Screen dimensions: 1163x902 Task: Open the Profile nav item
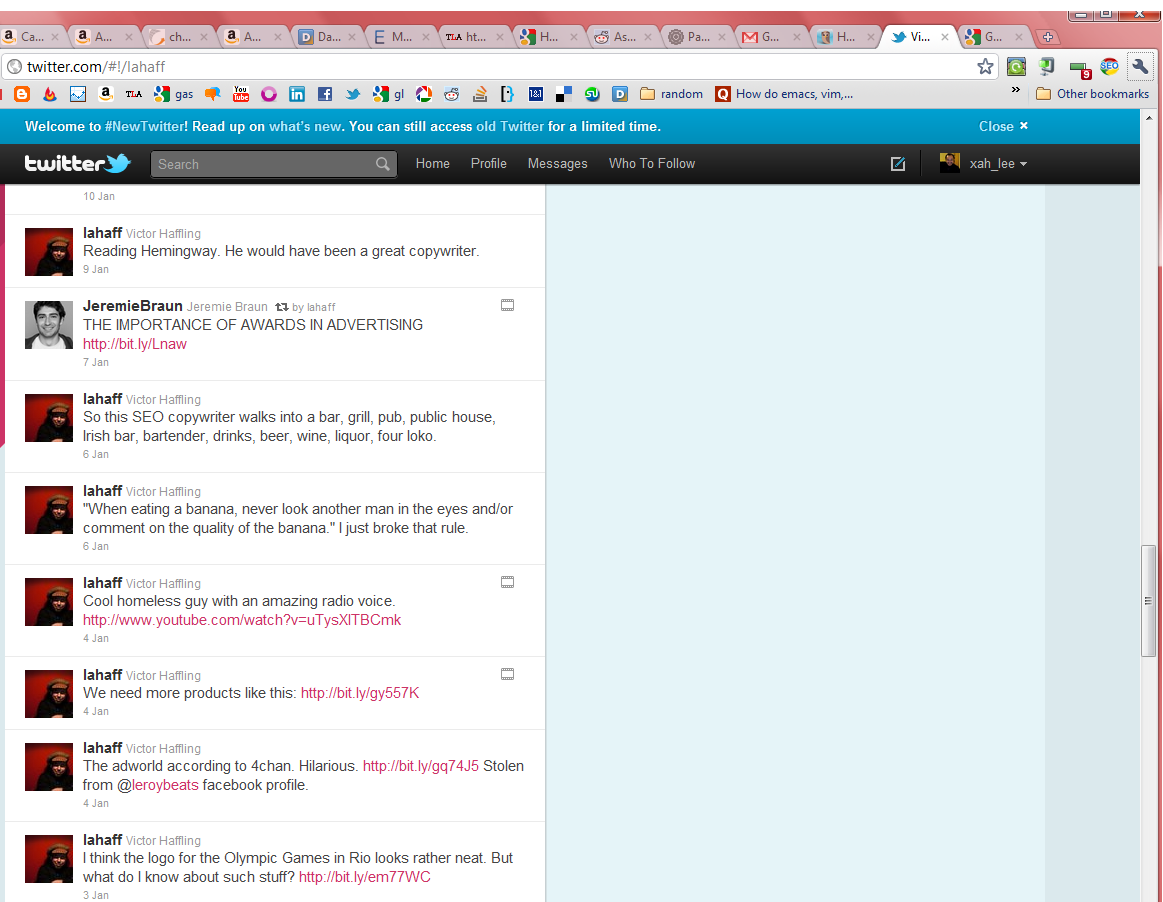point(489,164)
